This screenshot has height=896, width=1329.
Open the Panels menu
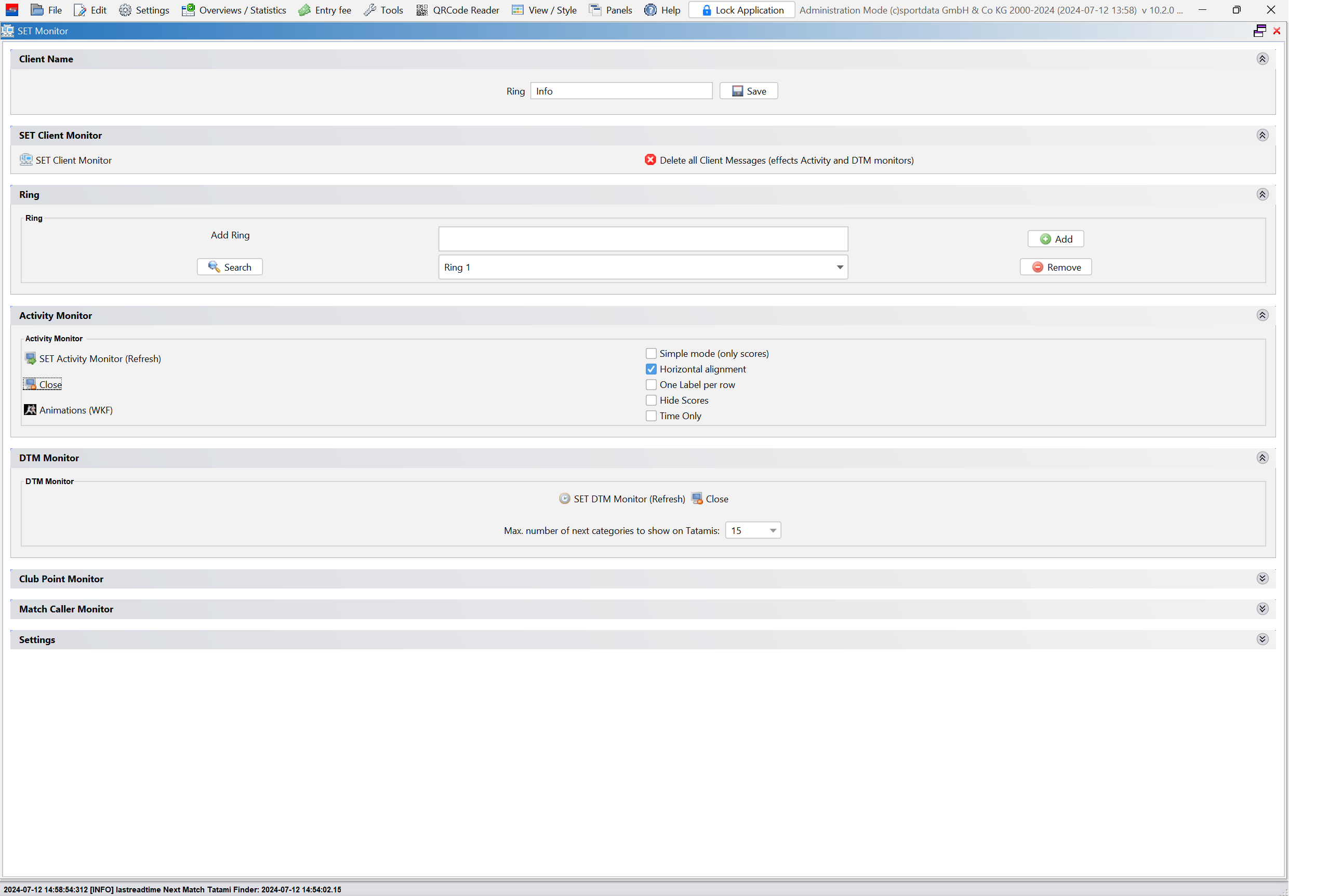click(610, 10)
